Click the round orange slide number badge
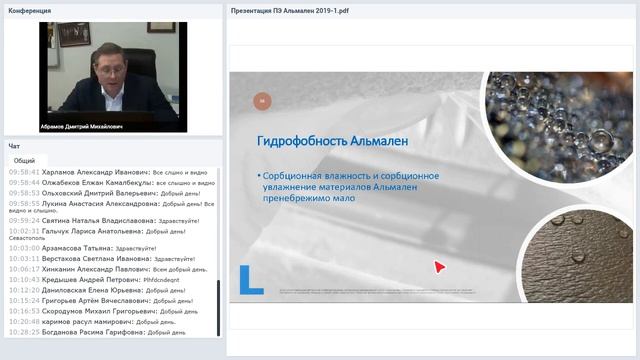640x360 pixels. click(x=262, y=101)
